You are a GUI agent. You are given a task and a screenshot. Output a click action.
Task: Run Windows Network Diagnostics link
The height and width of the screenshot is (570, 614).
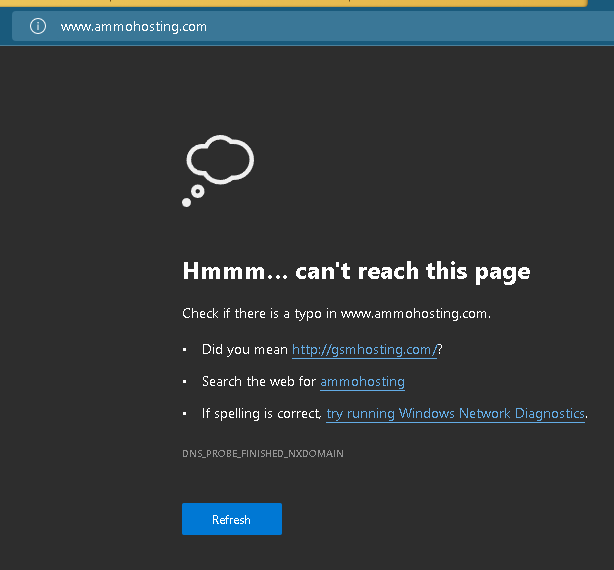(455, 413)
